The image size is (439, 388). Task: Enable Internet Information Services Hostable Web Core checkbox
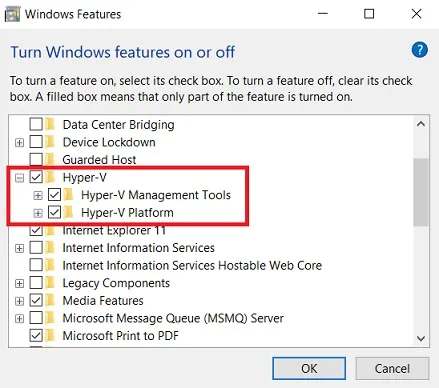click(36, 265)
